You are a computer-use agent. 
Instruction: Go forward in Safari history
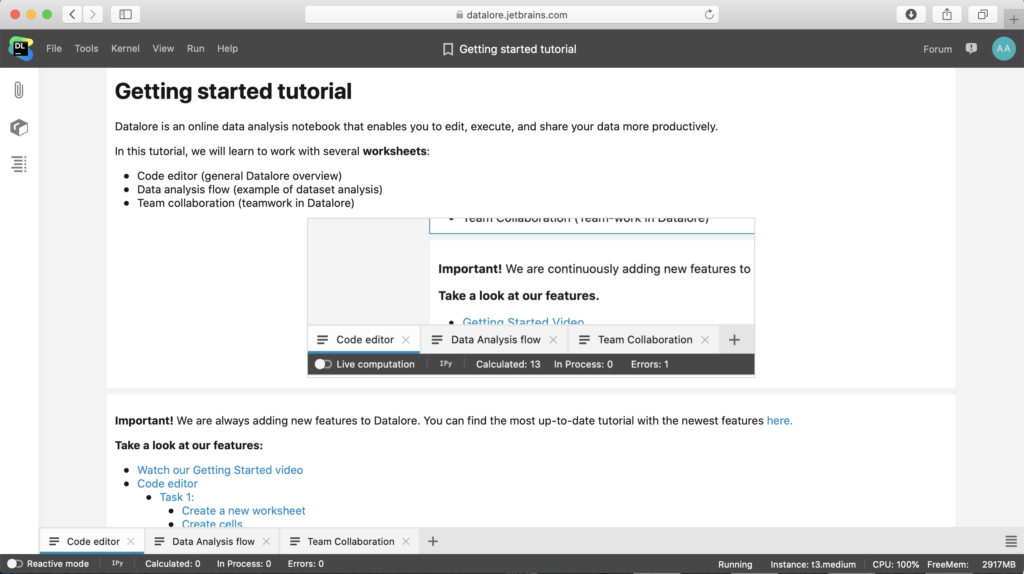pyautogui.click(x=93, y=14)
